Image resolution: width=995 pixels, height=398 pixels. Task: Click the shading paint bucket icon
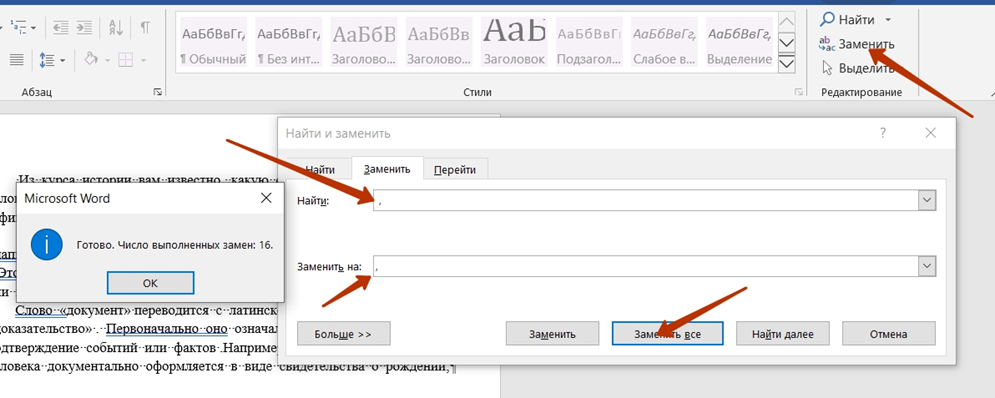pos(91,60)
